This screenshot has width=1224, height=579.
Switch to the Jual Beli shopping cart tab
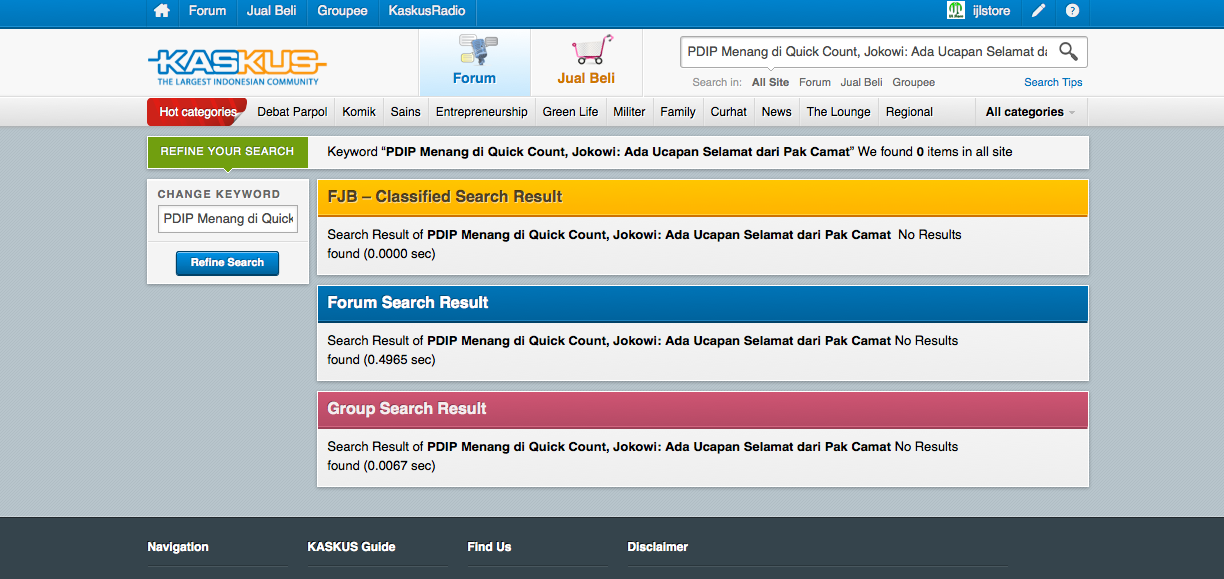pos(586,62)
